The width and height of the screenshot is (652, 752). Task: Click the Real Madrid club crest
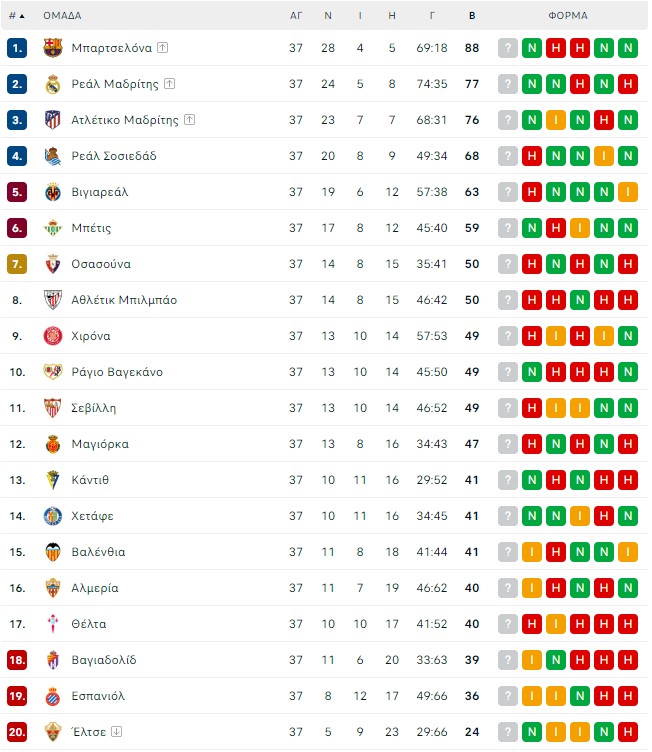tap(53, 84)
